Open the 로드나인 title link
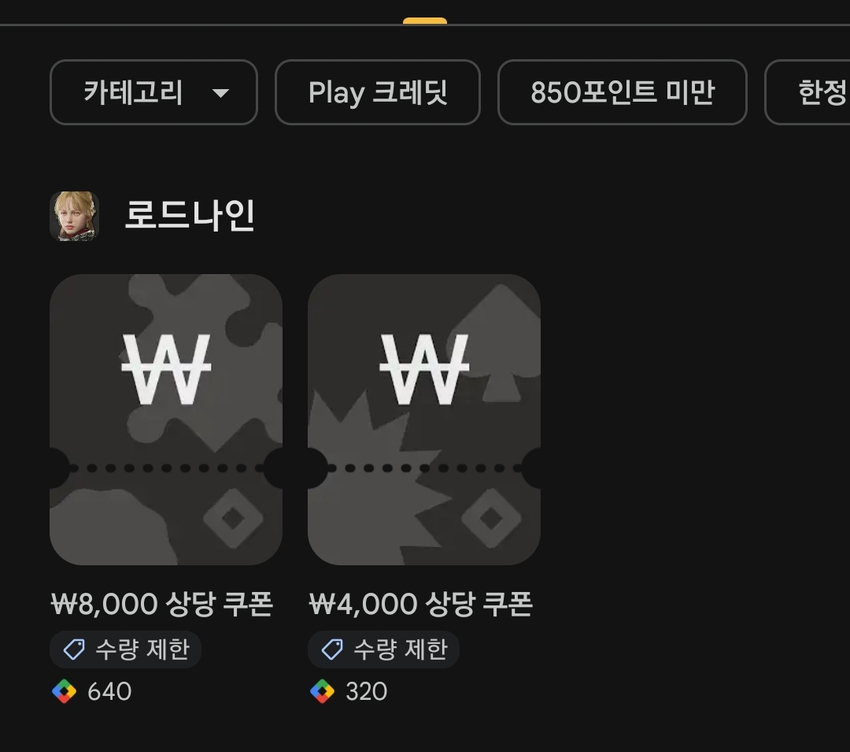The height and width of the screenshot is (752, 850). point(190,216)
